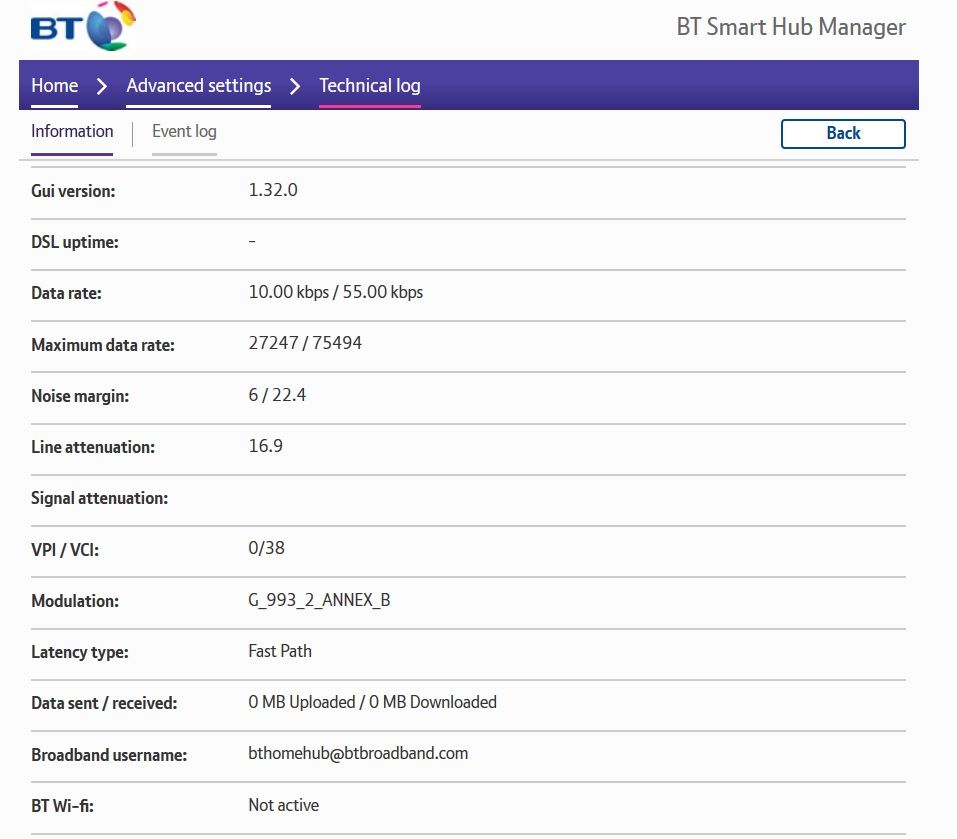Select Gui version value 1.32.0
The height and width of the screenshot is (839, 957).
coord(273,190)
